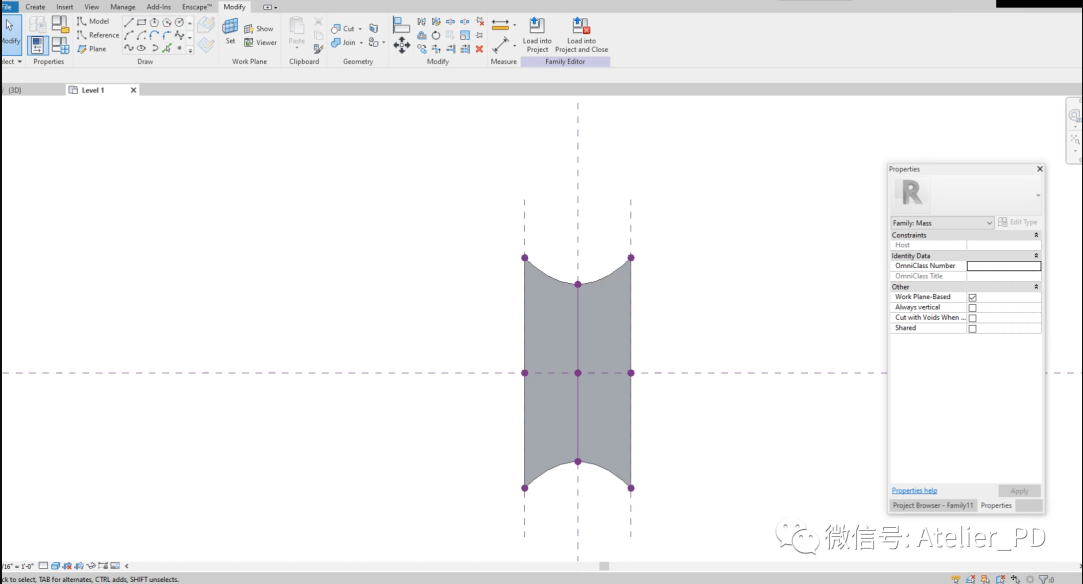Viewport: 1083px width, 584px height.
Task: Toggle Work Plane-Based checkbox
Action: pyautogui.click(x=972, y=298)
